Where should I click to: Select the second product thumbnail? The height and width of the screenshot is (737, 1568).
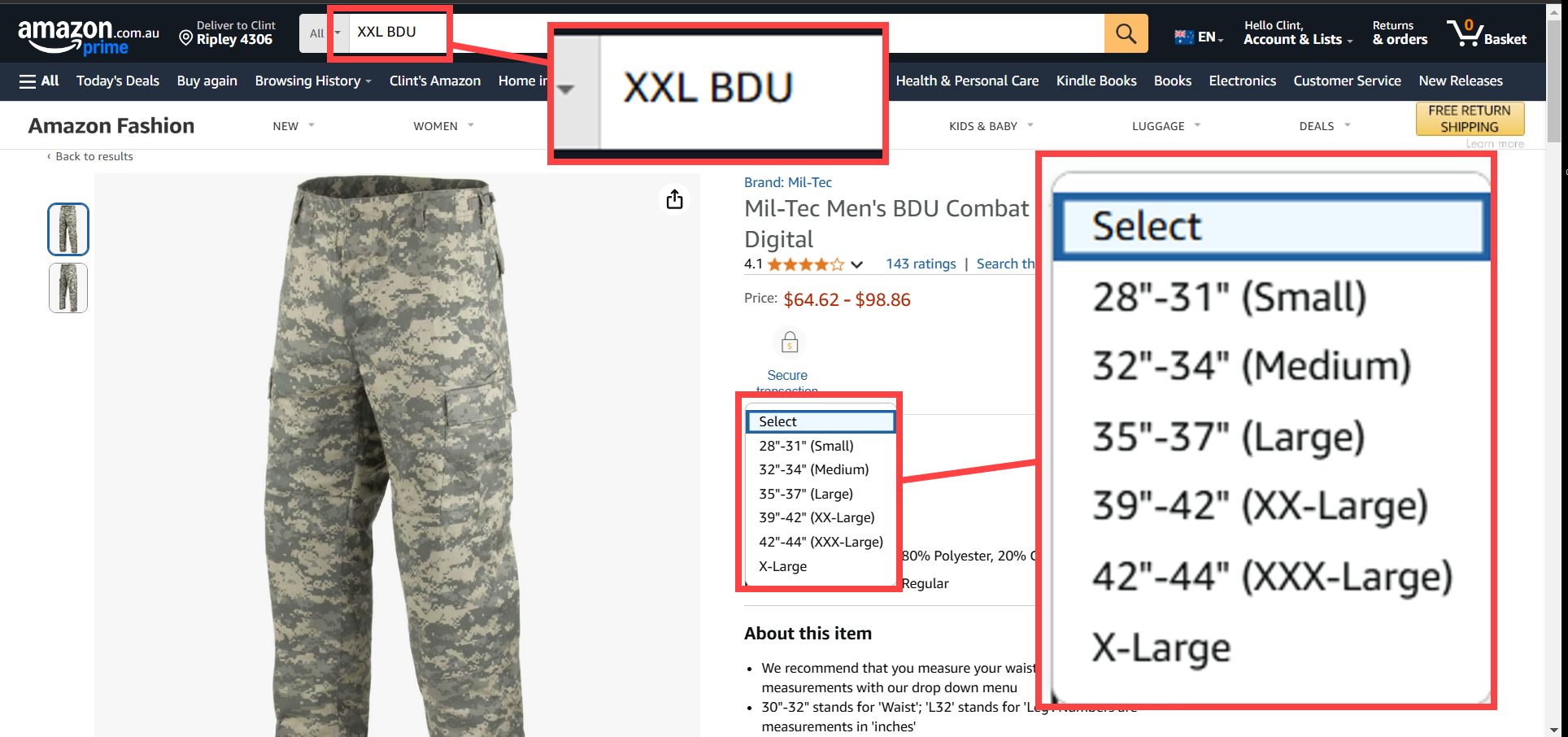[68, 288]
